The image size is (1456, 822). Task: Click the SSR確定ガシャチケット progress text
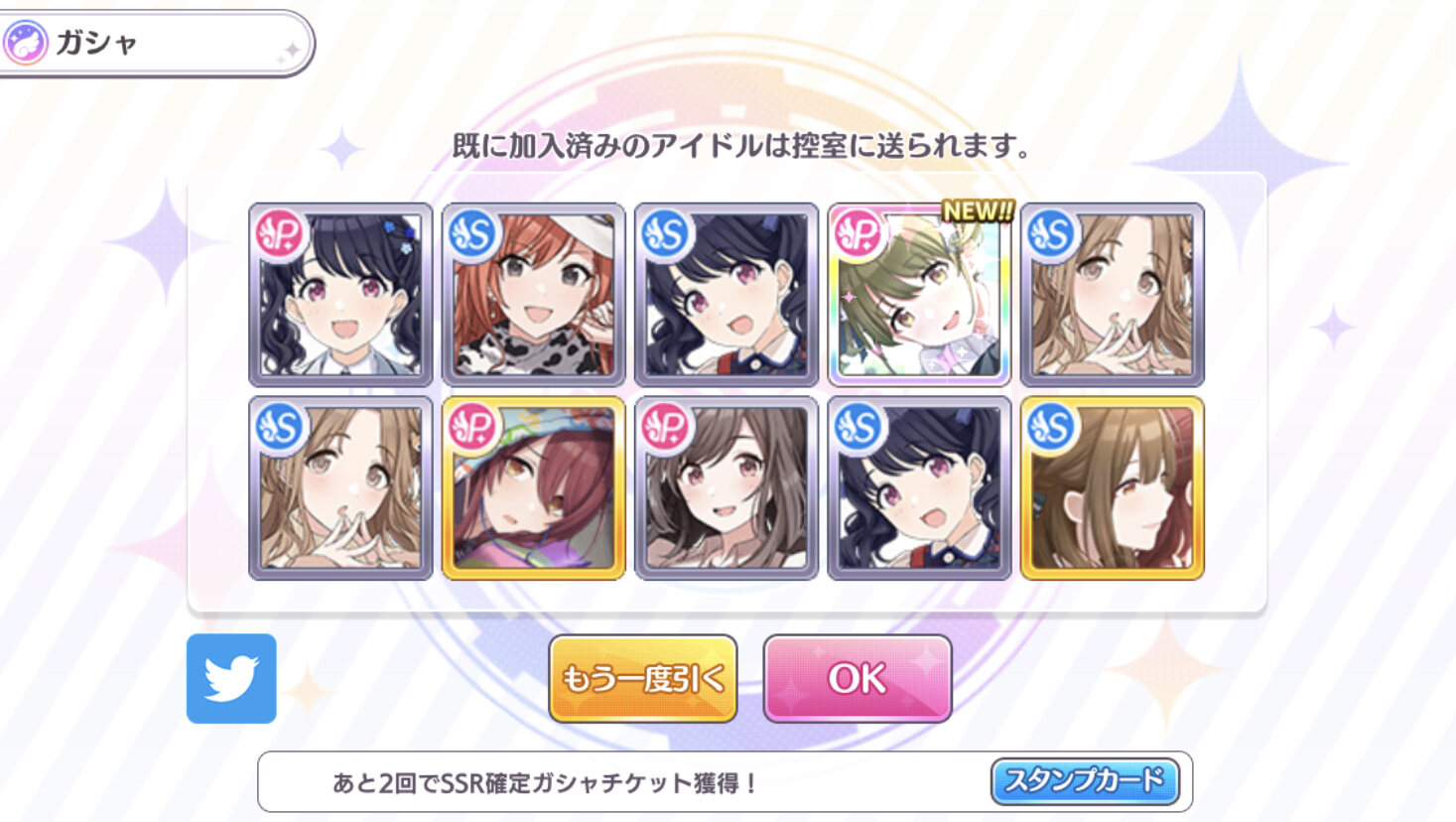click(x=545, y=783)
